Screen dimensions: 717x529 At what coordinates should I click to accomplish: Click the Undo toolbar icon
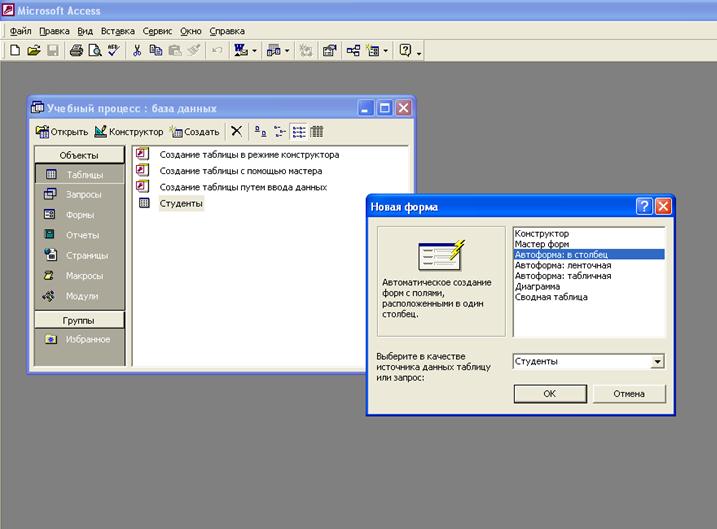point(217,50)
